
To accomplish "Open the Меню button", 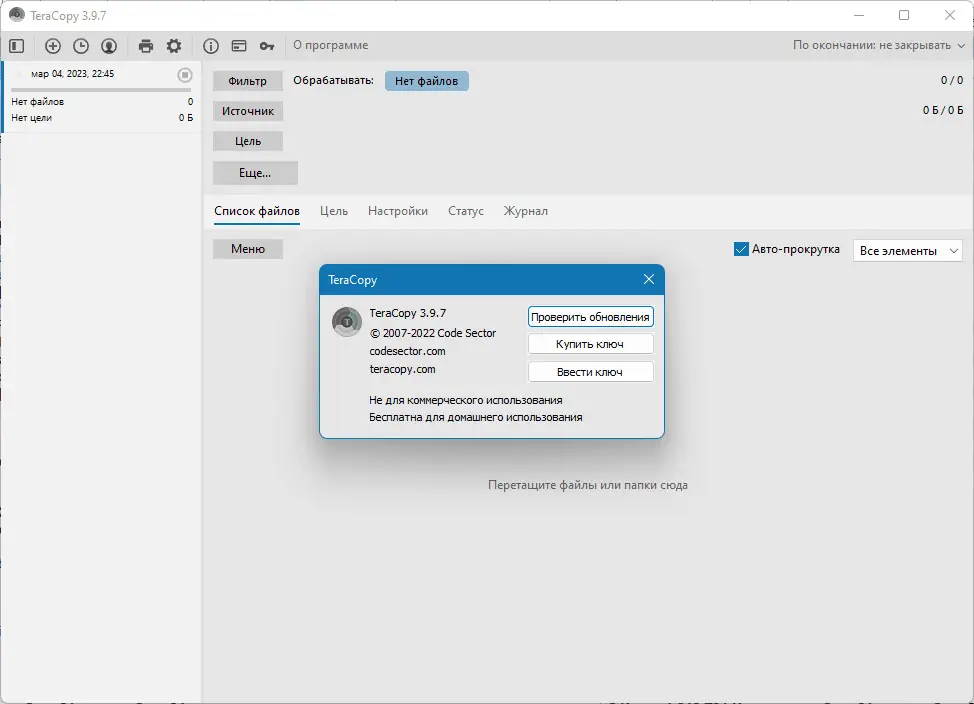I will [248, 249].
